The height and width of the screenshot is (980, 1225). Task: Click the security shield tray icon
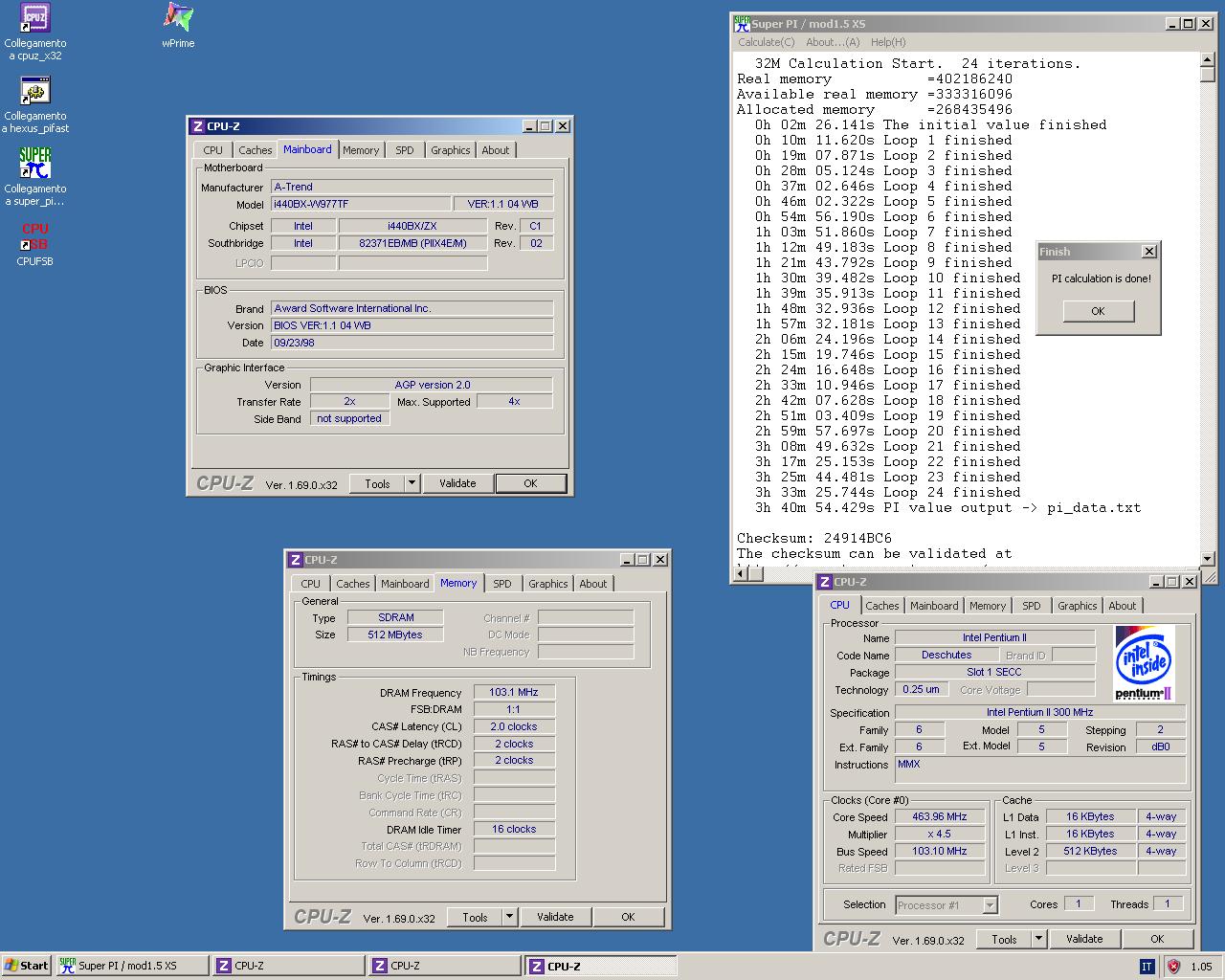(1173, 967)
